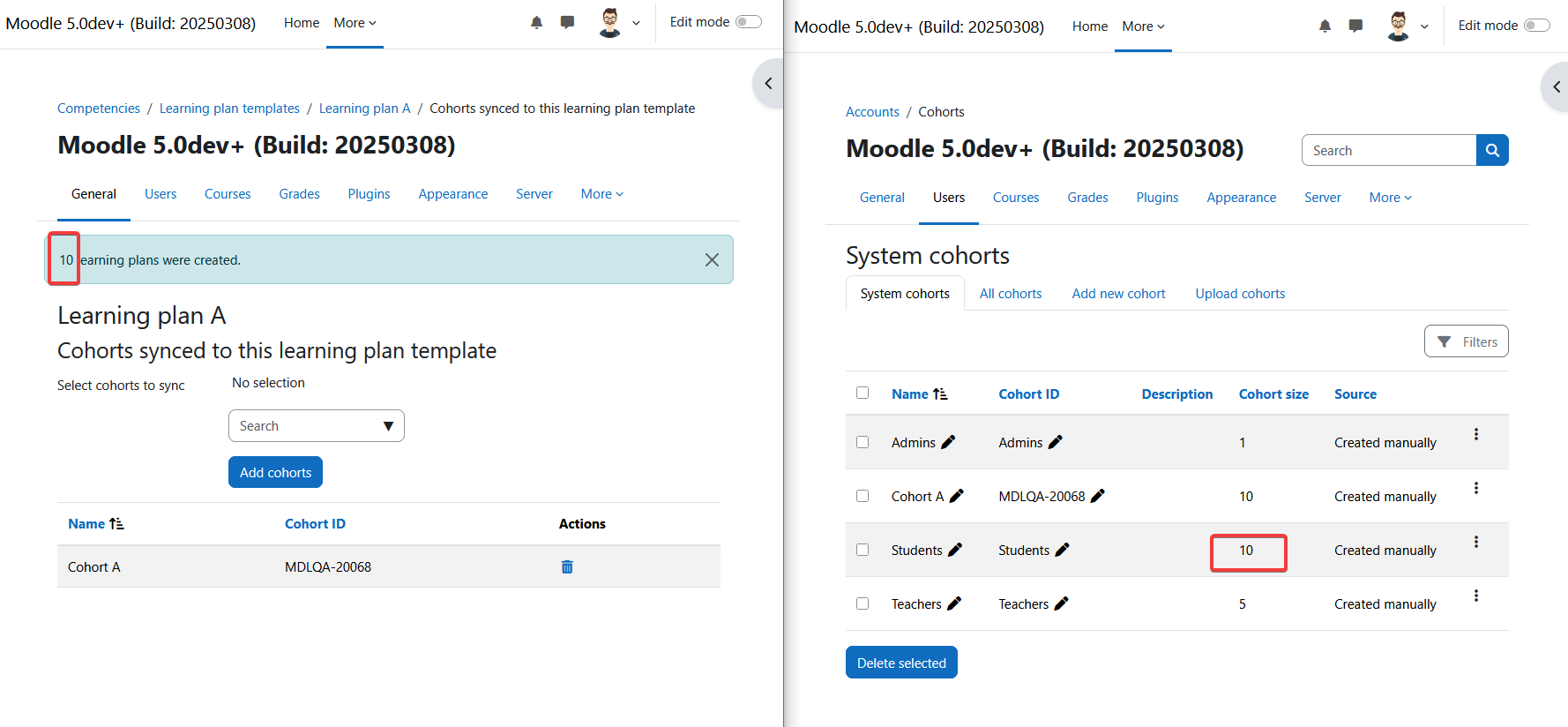Open messages chat icon in left window
1568x727 pixels.
click(567, 22)
